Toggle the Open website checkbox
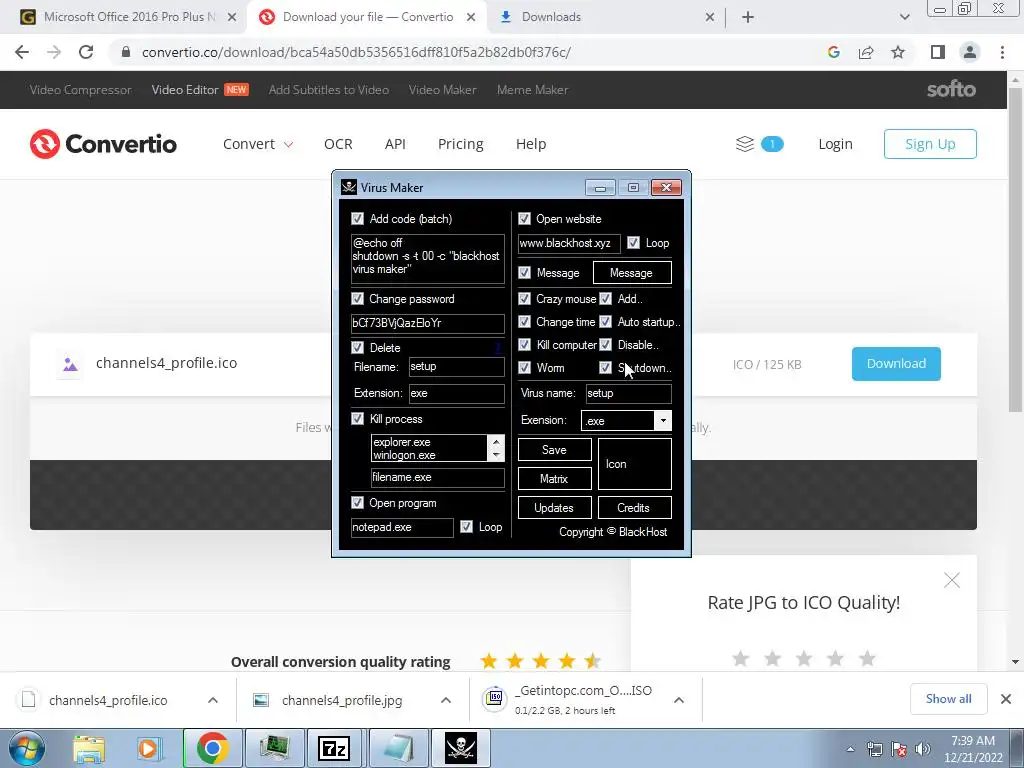Image resolution: width=1024 pixels, height=768 pixels. click(x=524, y=218)
